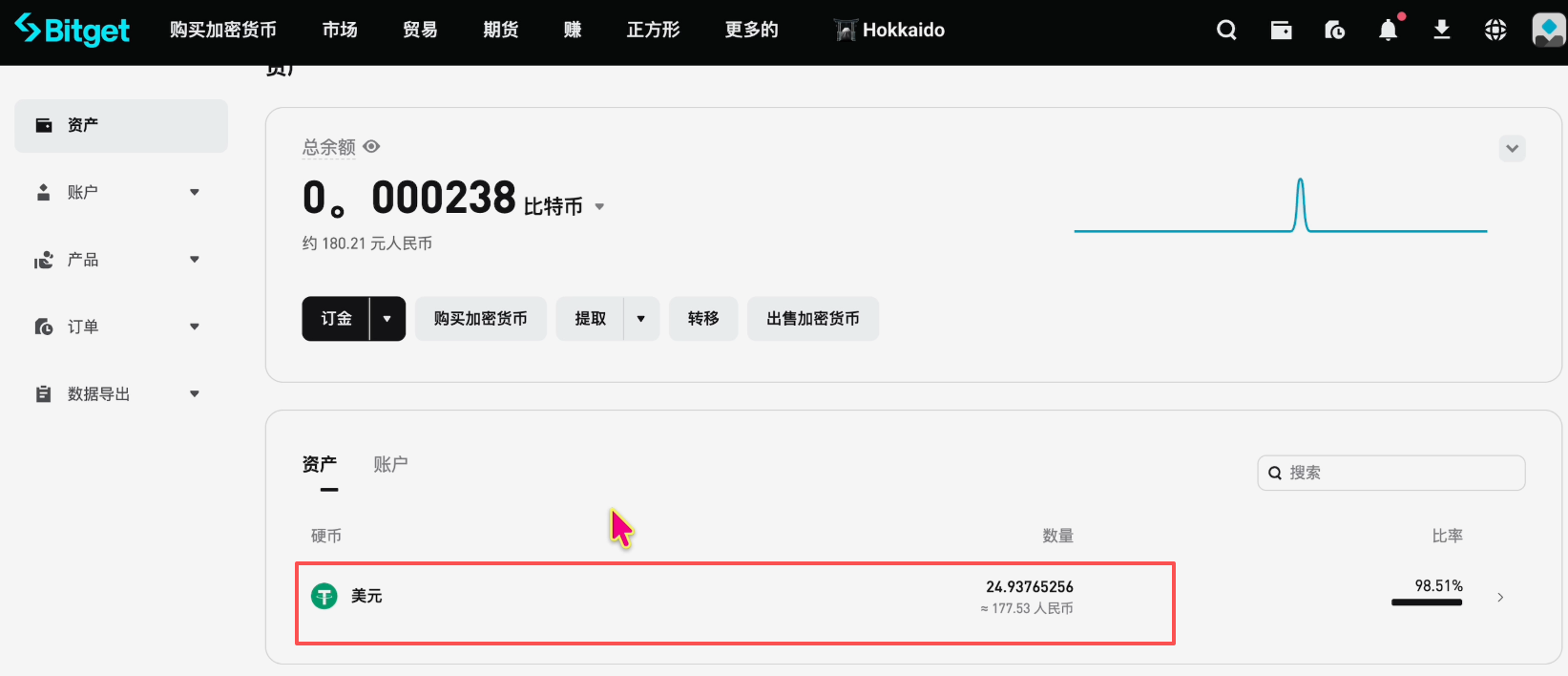Image resolution: width=1568 pixels, height=676 pixels.
Task: Collapse the balance panel chevron
Action: (x=1512, y=148)
